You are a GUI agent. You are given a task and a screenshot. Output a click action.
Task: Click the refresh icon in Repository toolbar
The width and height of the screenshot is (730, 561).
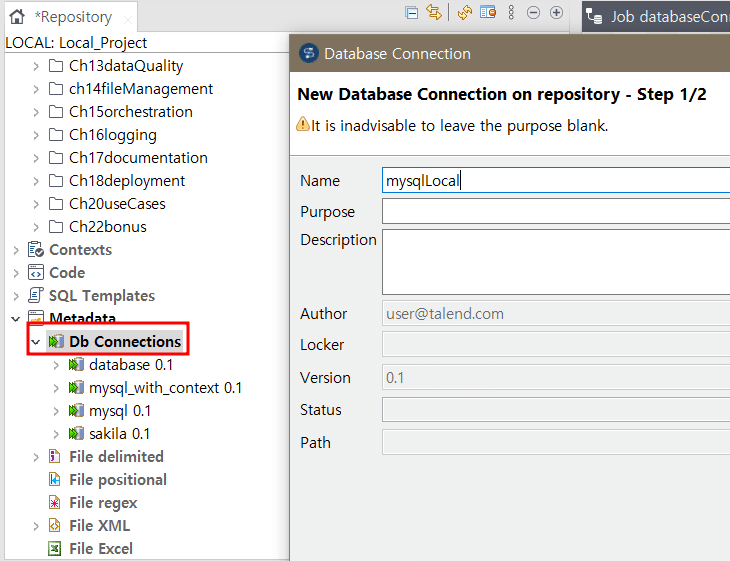tap(465, 13)
